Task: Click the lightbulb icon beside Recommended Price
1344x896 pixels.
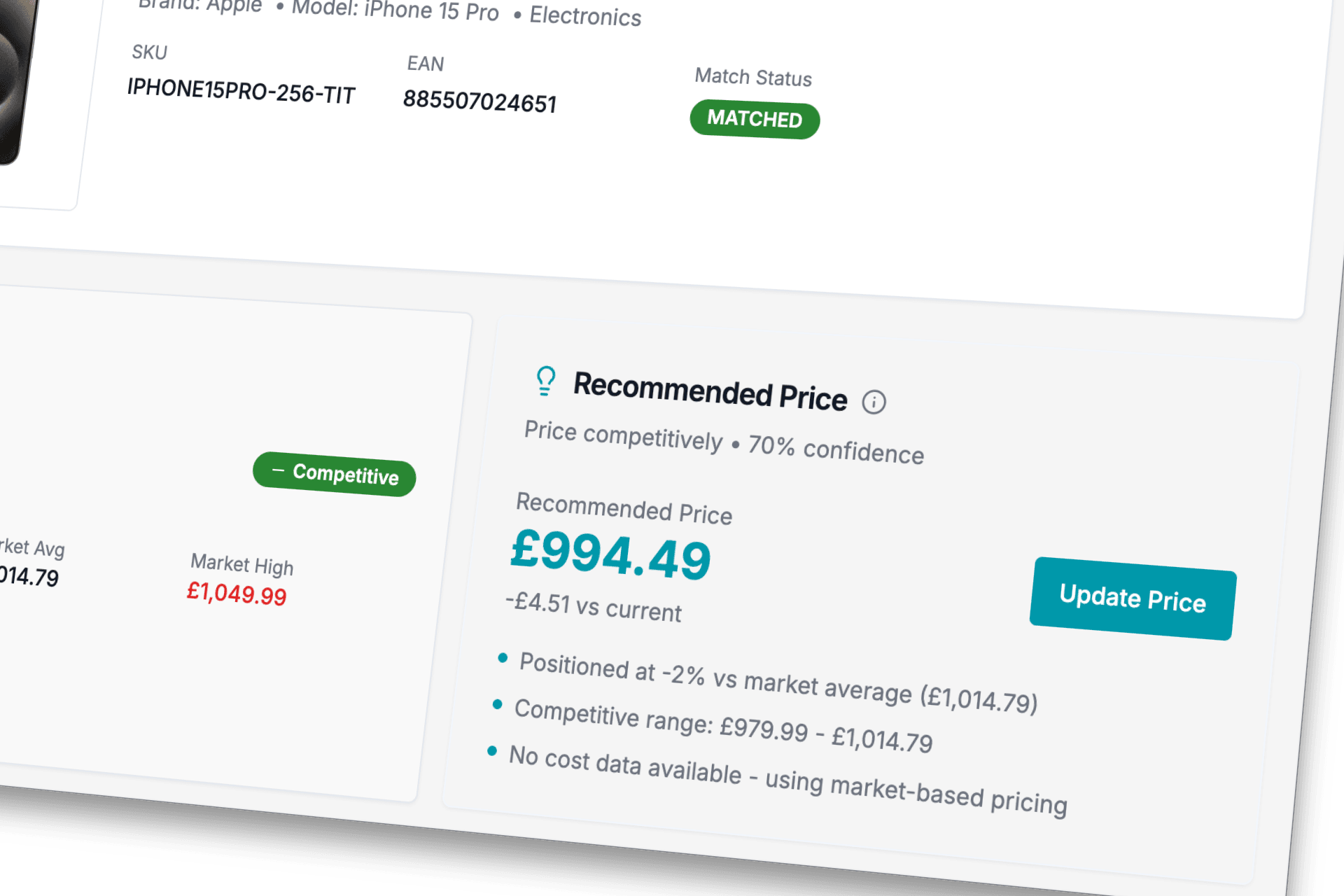Action: point(545,381)
